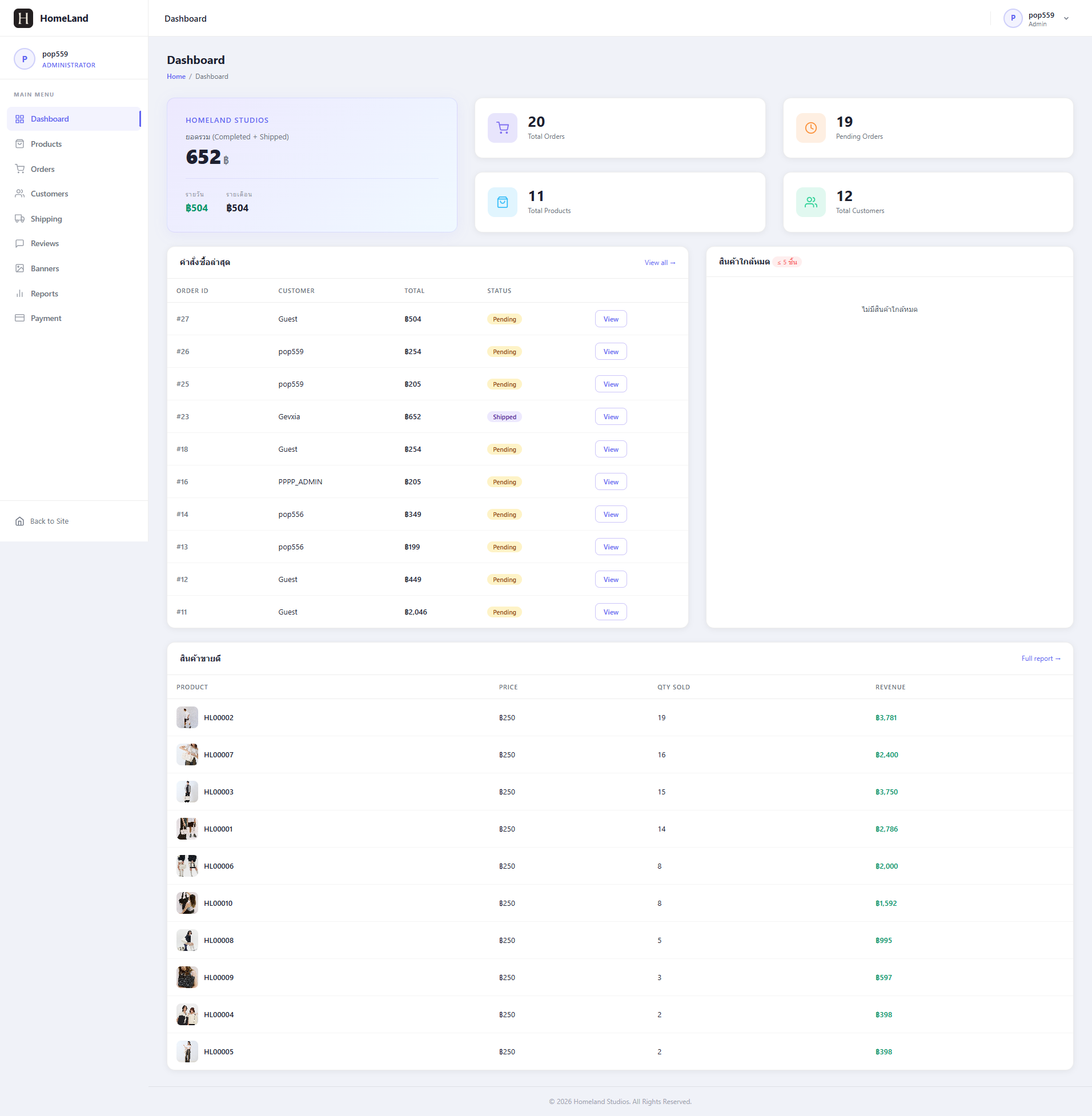This screenshot has height=1116, width=1092.
Task: Click the Shipping truck icon in sidebar
Action: pyautogui.click(x=19, y=219)
